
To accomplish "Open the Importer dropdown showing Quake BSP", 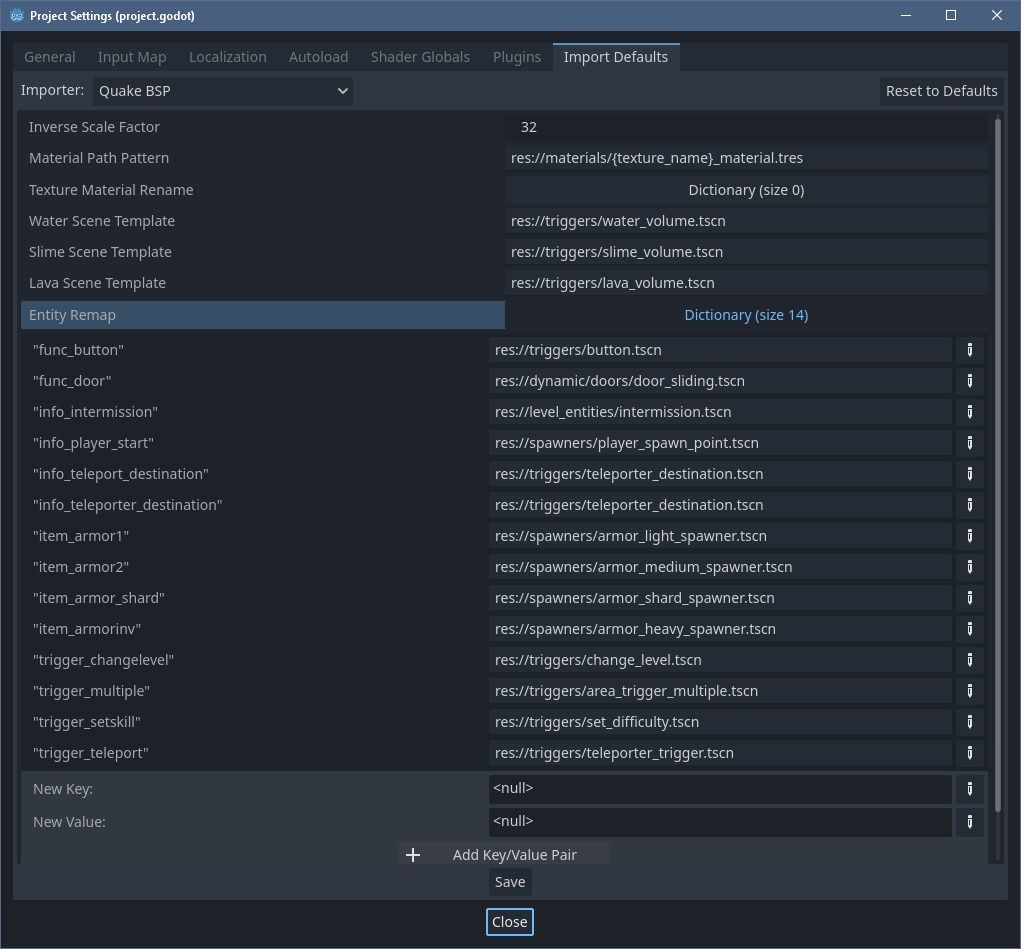I will [x=222, y=91].
